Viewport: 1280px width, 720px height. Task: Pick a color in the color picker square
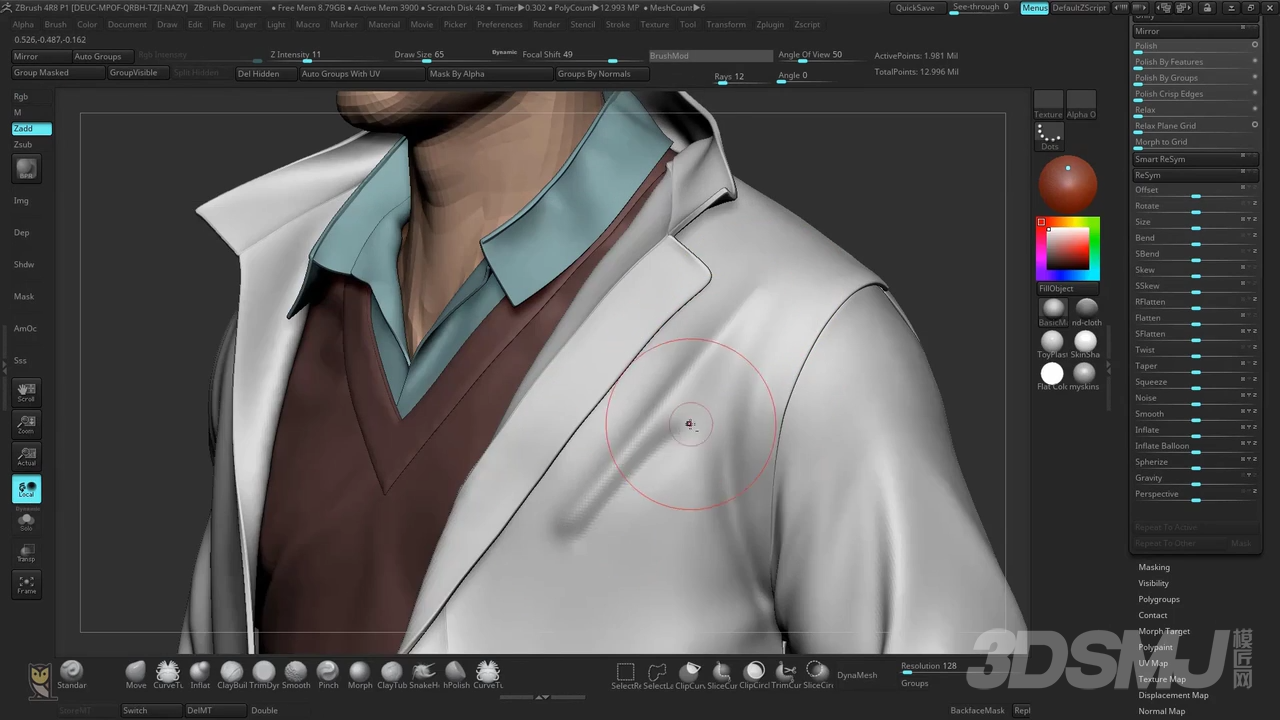[x=1067, y=248]
